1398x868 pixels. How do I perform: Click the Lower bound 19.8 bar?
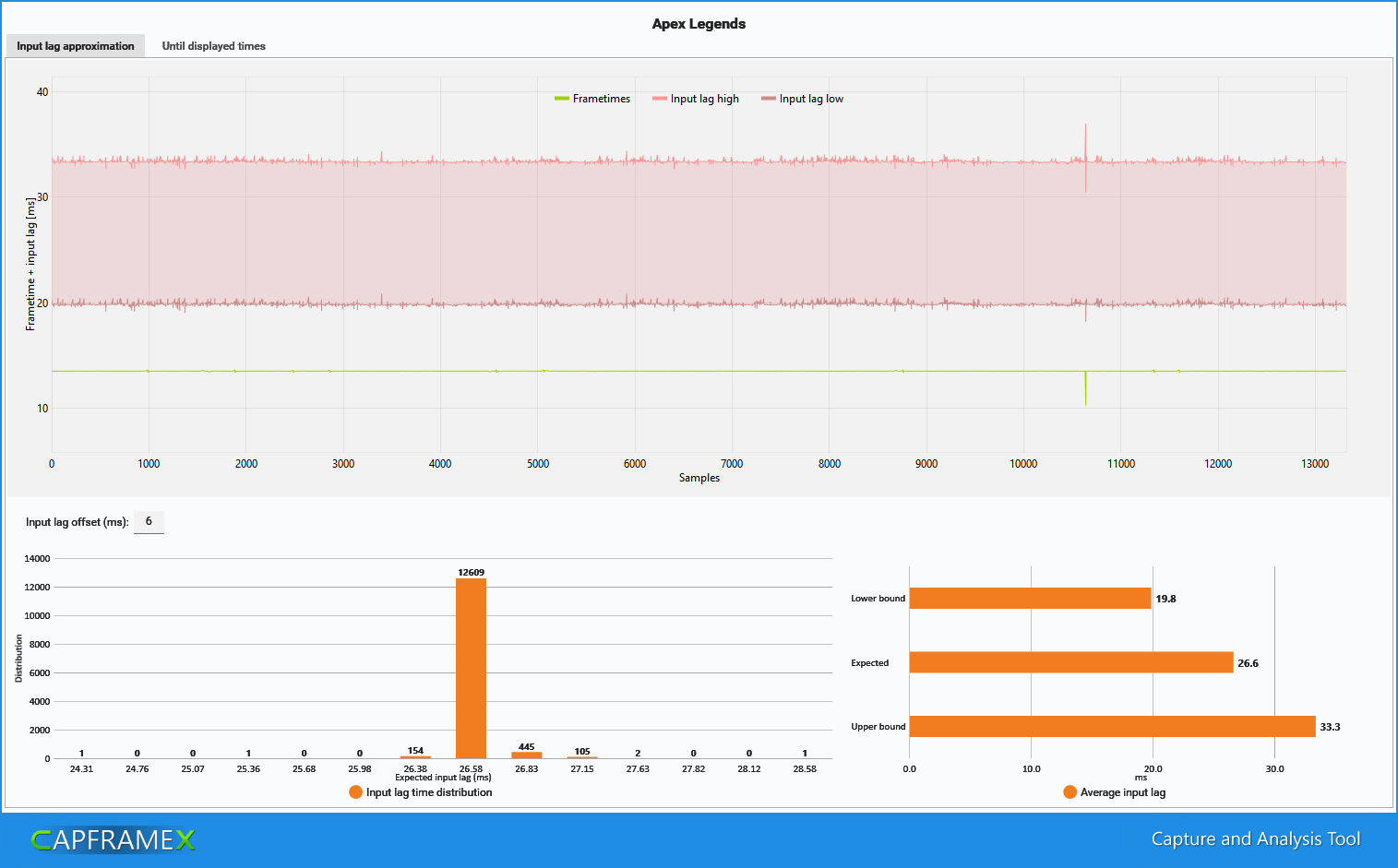coord(1030,599)
